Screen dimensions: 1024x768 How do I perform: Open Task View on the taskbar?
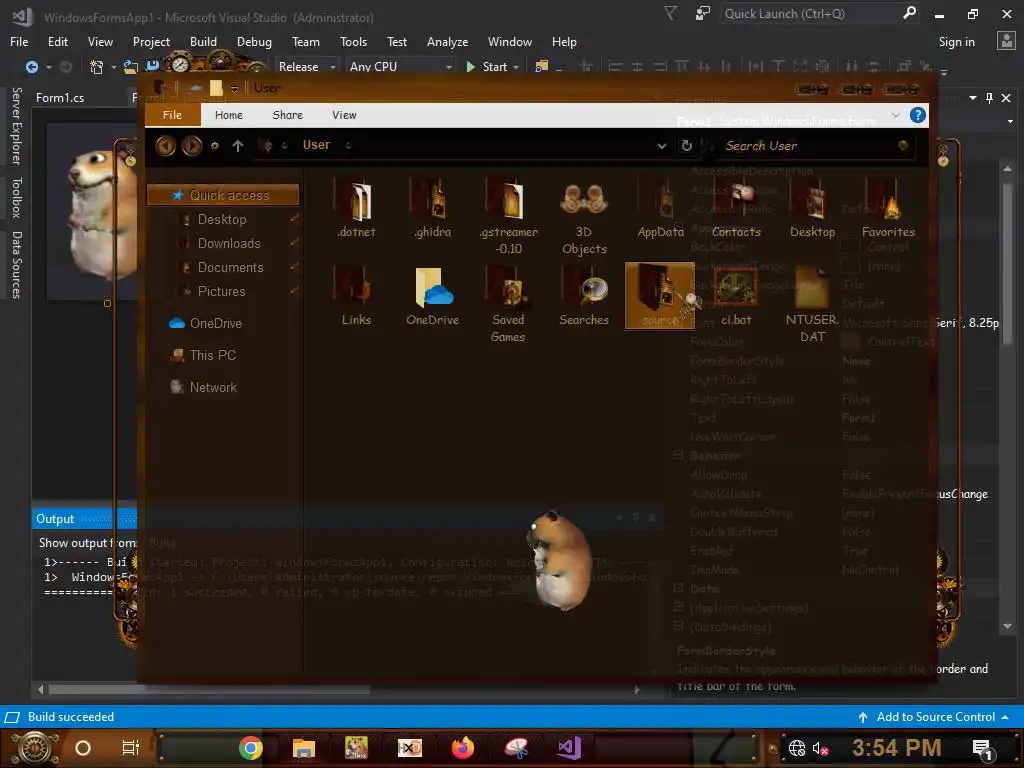coord(131,748)
